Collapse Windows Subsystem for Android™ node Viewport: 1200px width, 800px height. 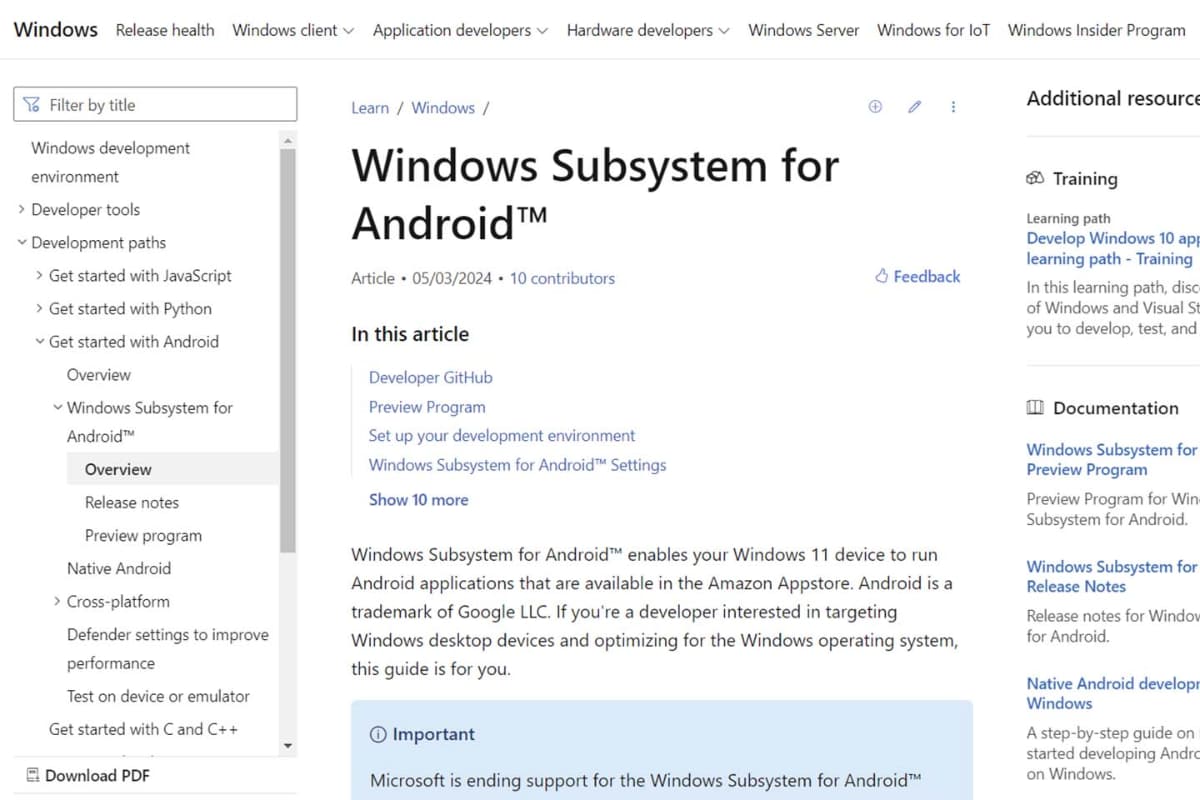57,408
